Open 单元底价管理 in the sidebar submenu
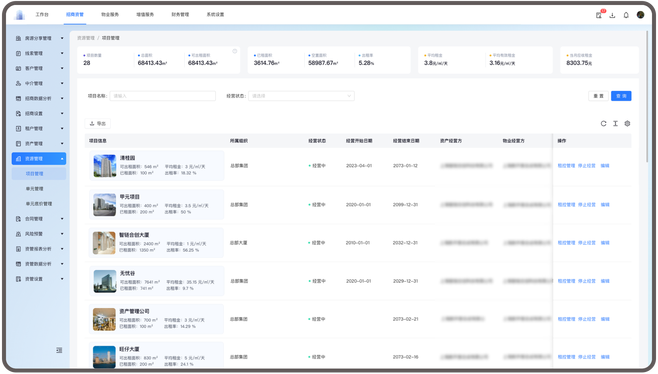The height and width of the screenshot is (374, 658). [x=39, y=204]
